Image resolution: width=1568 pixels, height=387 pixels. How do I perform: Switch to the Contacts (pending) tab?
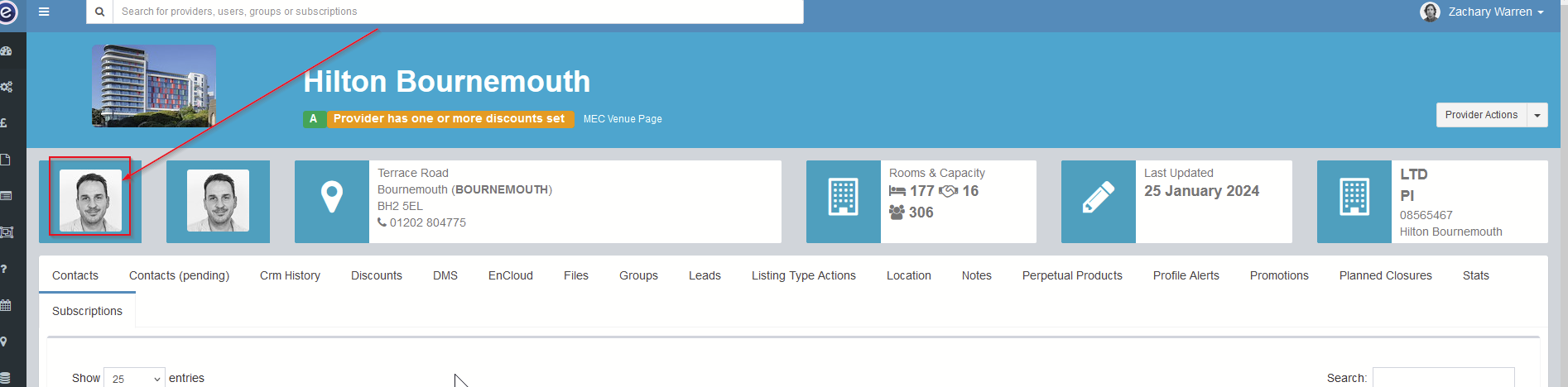point(179,275)
